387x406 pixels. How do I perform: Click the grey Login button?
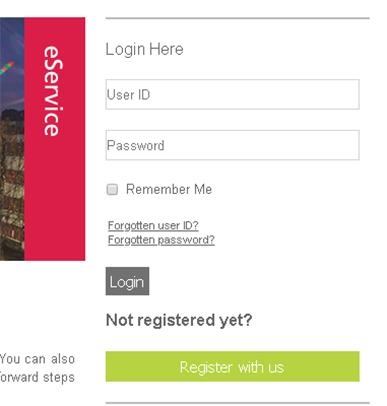pyautogui.click(x=127, y=281)
